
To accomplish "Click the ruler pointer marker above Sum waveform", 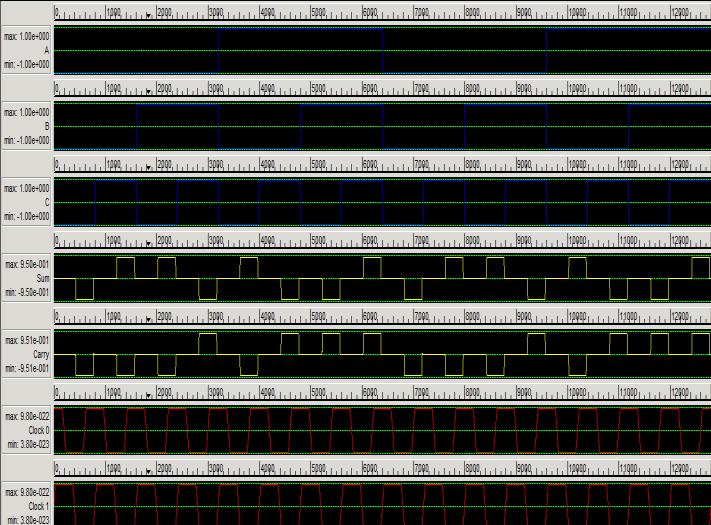I will [148, 243].
